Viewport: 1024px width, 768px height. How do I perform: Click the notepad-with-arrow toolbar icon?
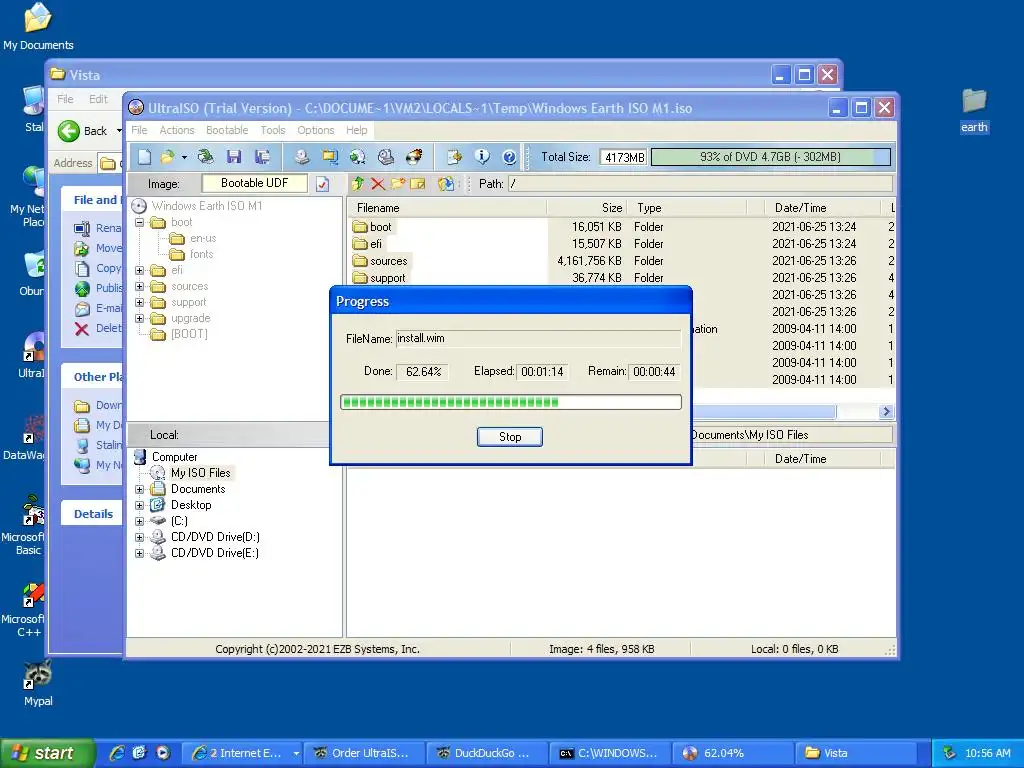coord(454,157)
